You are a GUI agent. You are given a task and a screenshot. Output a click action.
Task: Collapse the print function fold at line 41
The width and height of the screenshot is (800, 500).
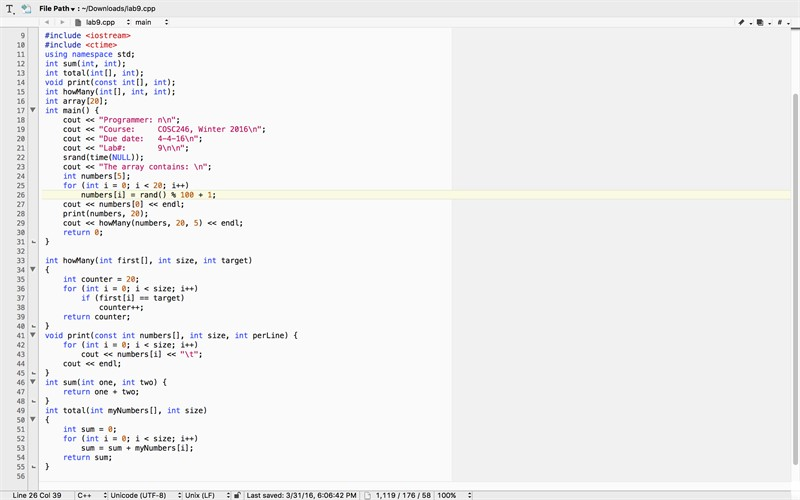[x=33, y=335]
